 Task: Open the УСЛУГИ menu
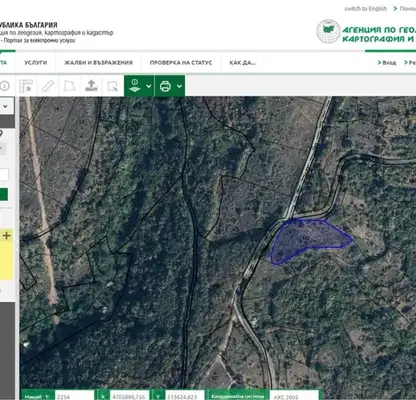pos(35,63)
